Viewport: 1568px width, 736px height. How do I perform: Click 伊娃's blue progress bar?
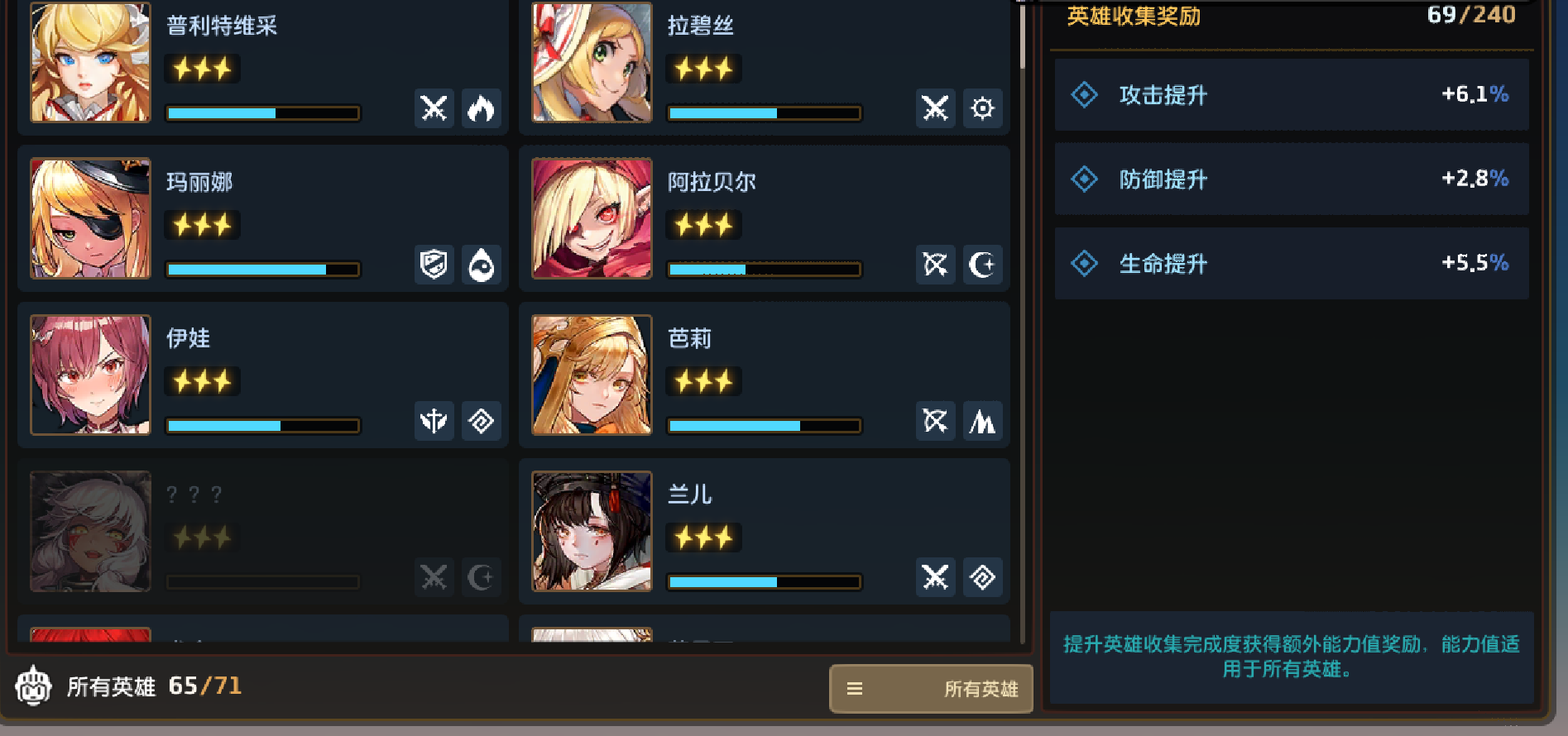(x=263, y=426)
